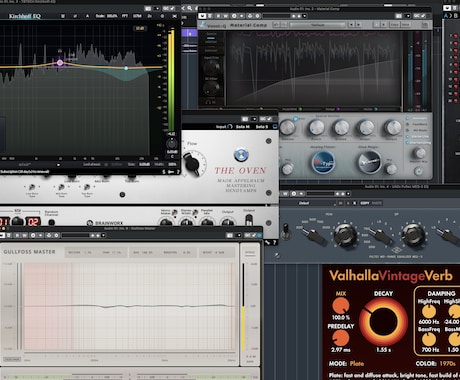Open Kirchhoff EQ settings gear
The image size is (460, 380).
162,16
